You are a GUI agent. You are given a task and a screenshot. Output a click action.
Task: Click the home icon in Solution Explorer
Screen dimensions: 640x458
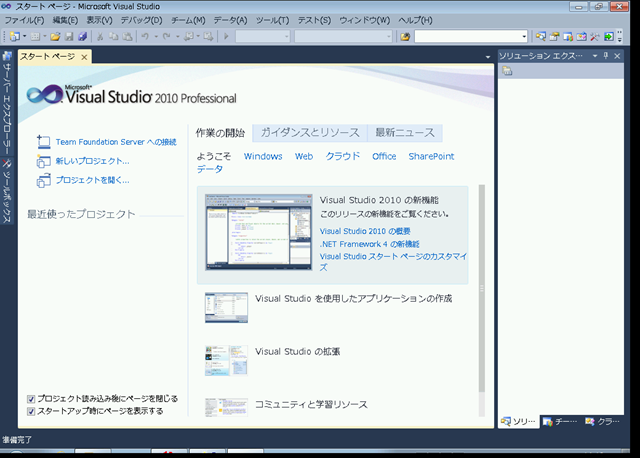coord(508,72)
